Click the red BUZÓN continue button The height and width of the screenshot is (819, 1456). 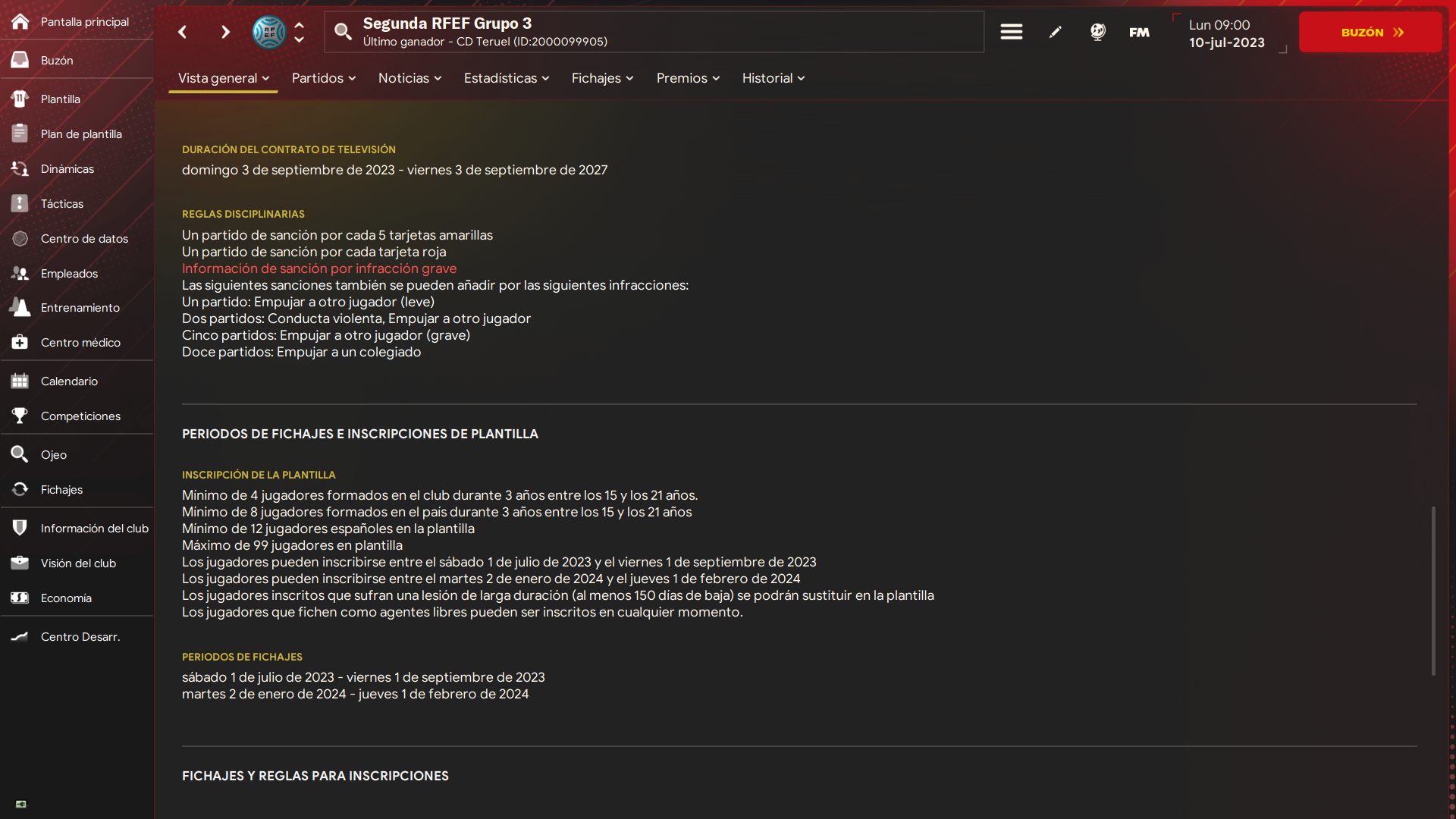point(1370,32)
